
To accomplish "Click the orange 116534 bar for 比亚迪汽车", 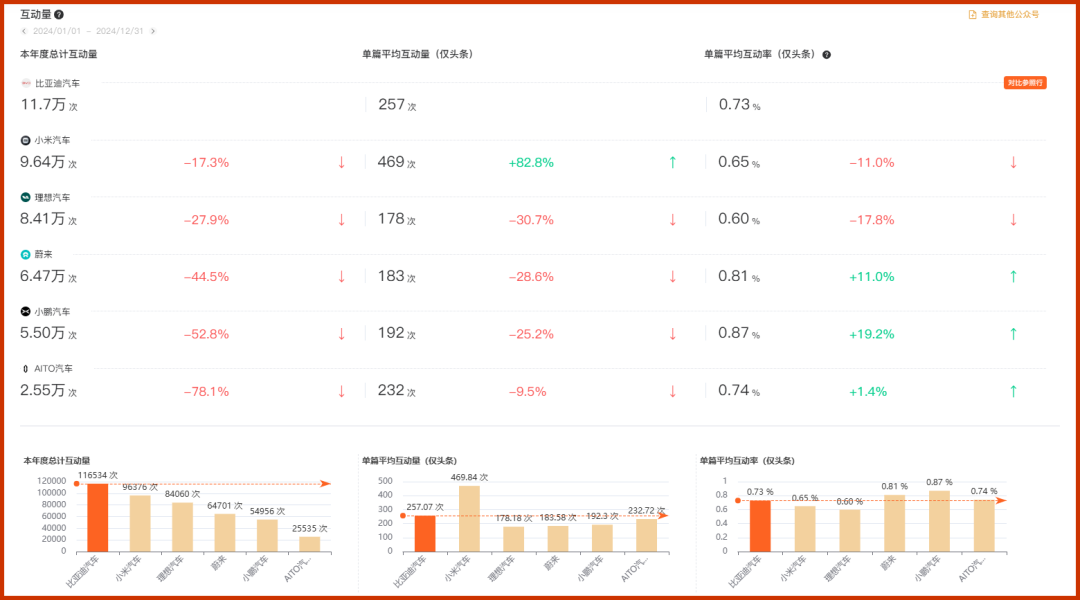I will pyautogui.click(x=97, y=517).
